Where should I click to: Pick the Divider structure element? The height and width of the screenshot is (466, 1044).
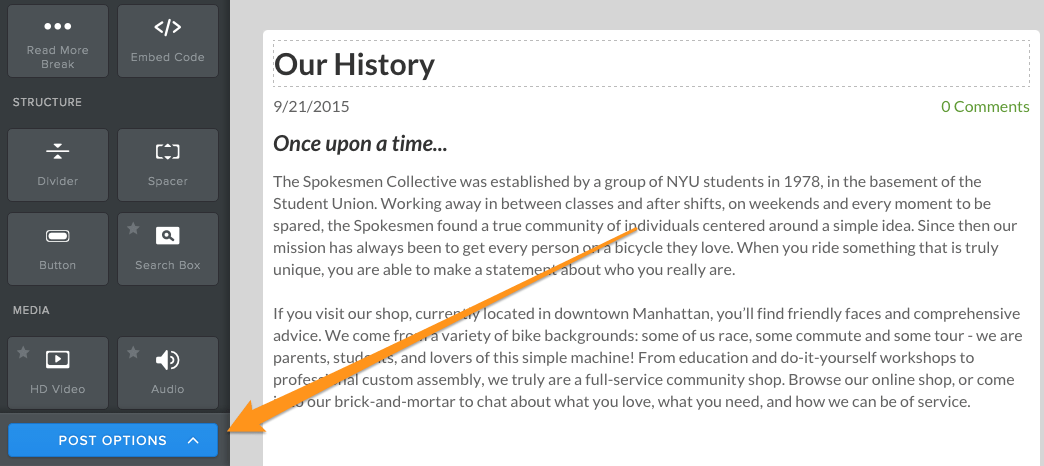pos(58,164)
